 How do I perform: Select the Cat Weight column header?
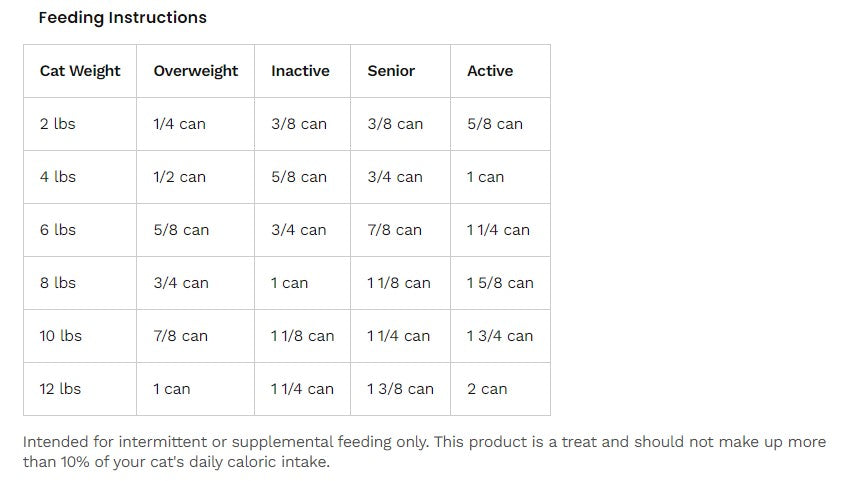(80, 71)
